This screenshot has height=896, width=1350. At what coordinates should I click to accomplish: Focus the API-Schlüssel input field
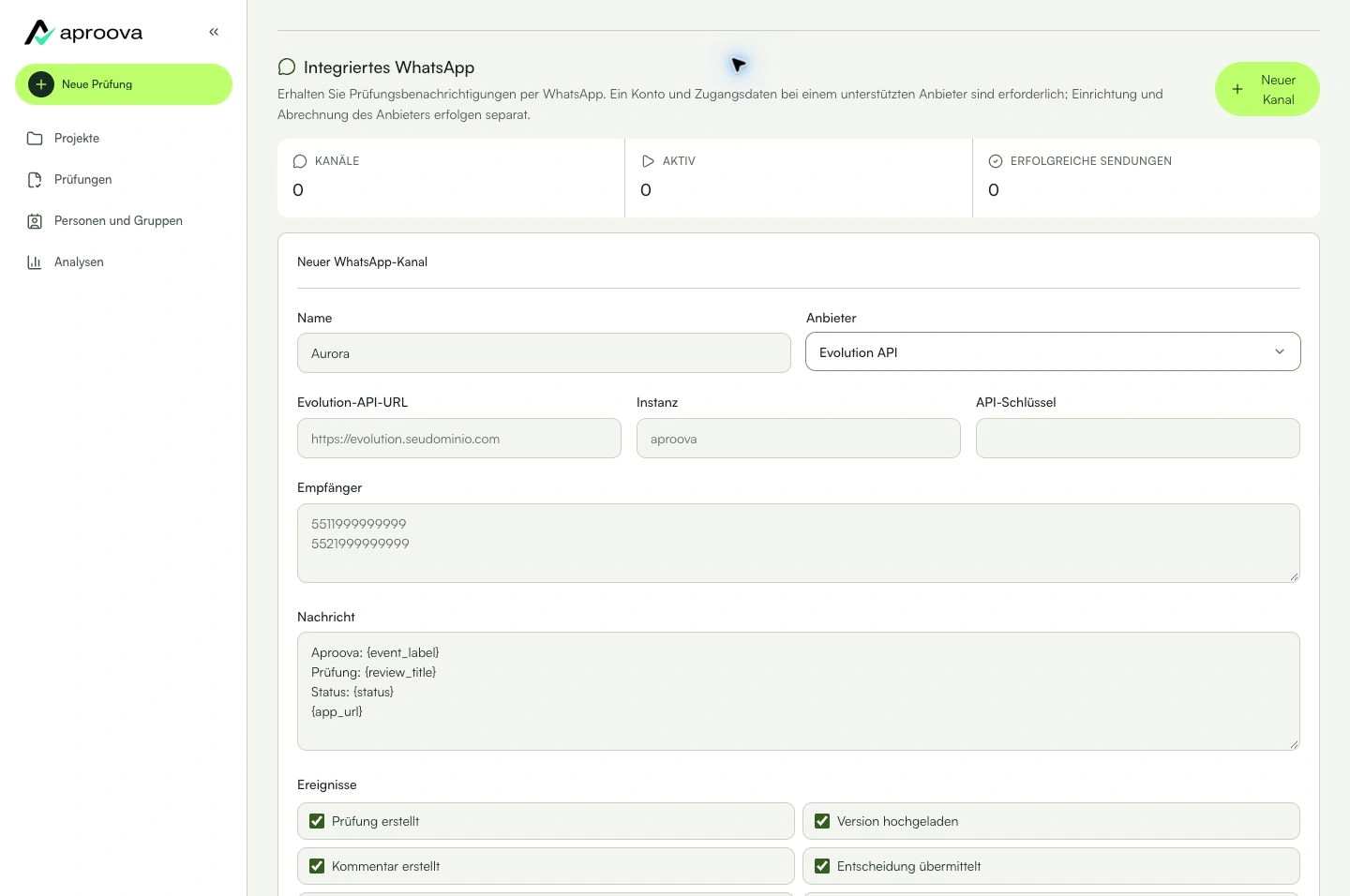(x=1138, y=439)
